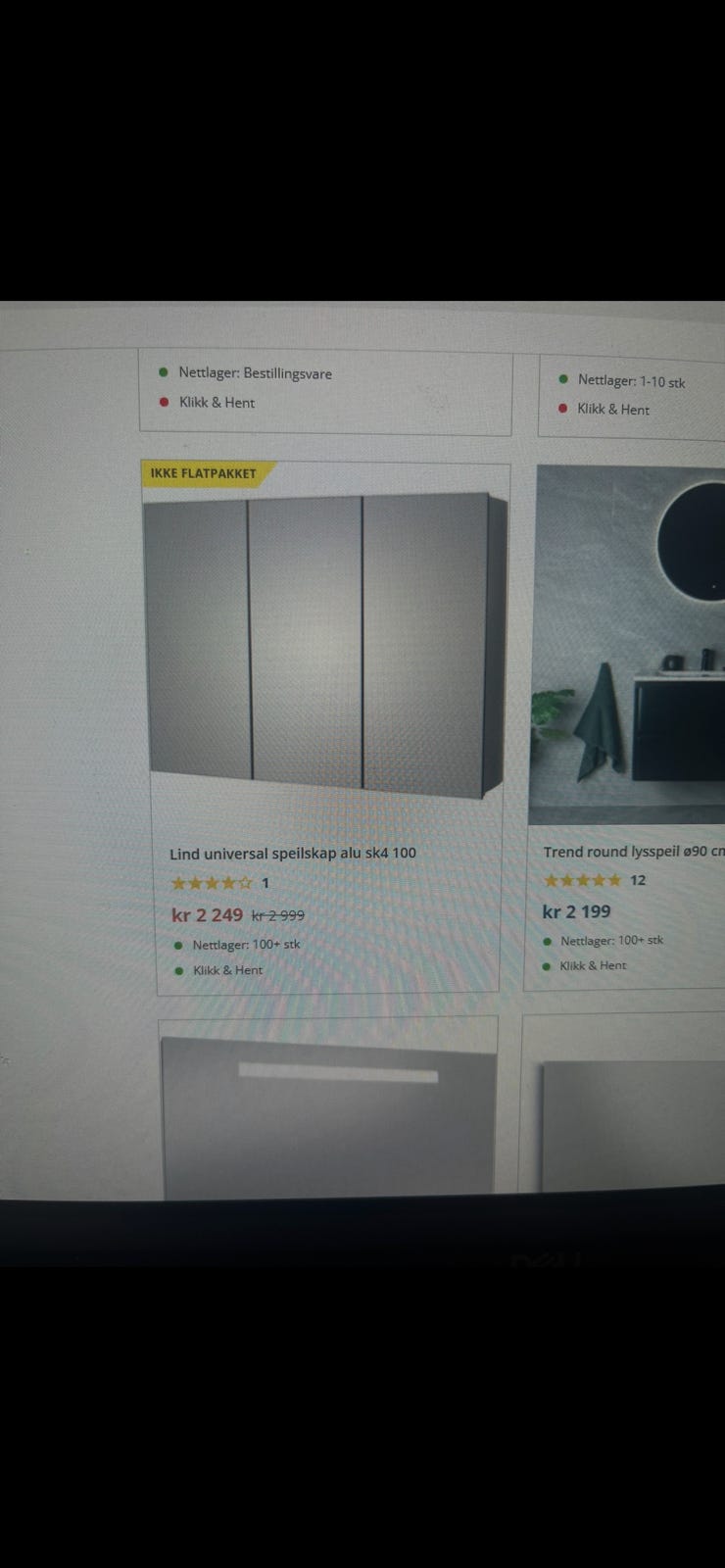Click Klikk & Hent under the Lind speilskap

pyautogui.click(x=227, y=970)
